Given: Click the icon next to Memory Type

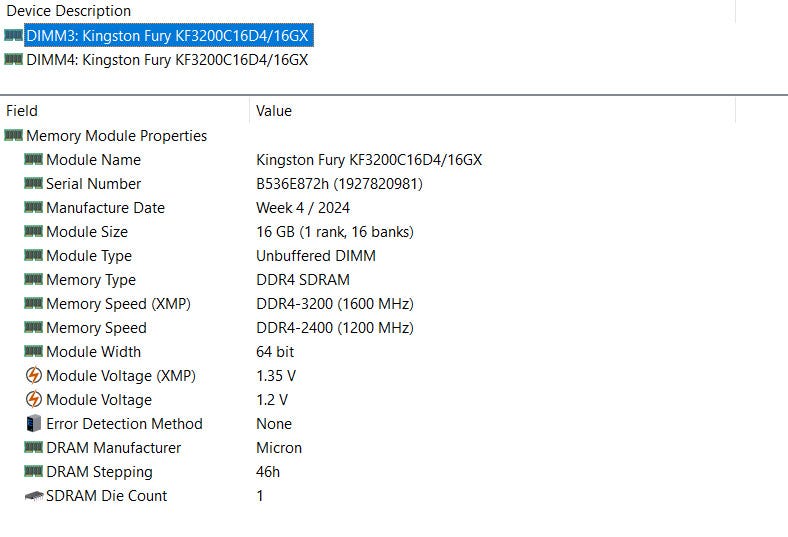Looking at the screenshot, I should coord(33,279).
